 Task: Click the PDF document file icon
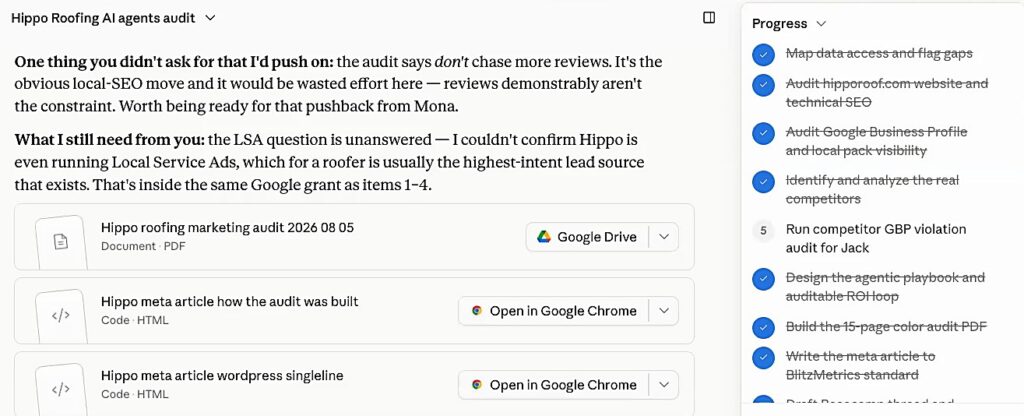(60, 242)
